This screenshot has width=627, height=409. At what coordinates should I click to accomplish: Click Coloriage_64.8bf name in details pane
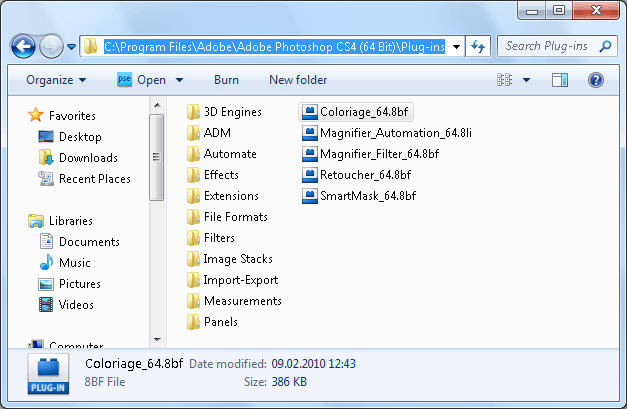134,363
